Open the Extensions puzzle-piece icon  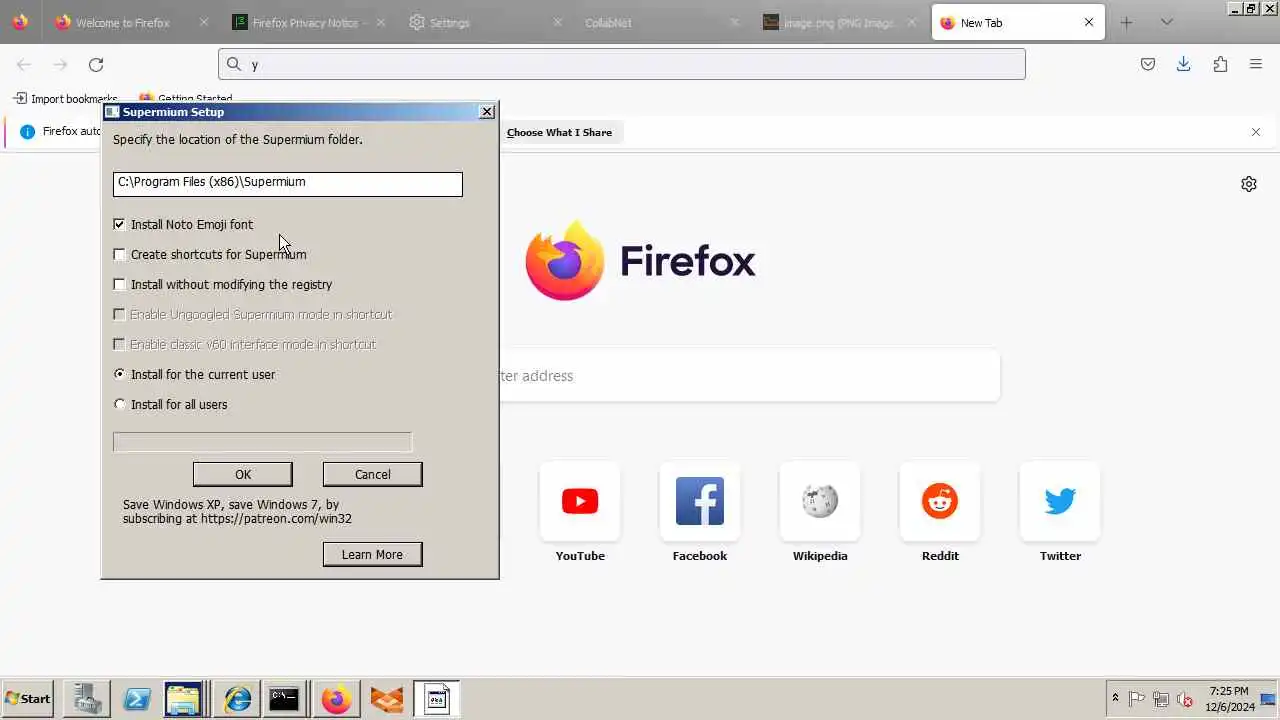[1220, 64]
